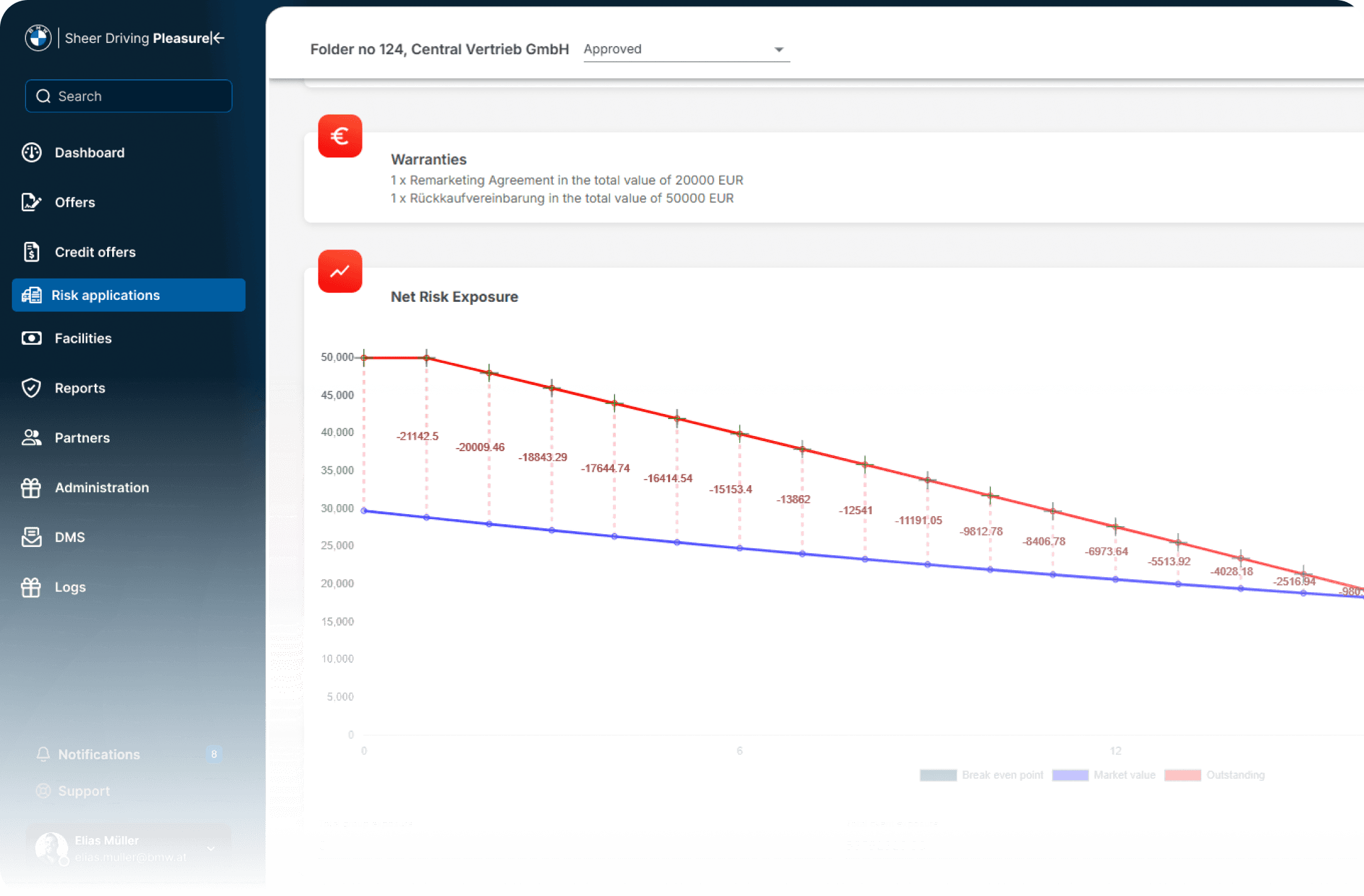Collapse sidebar using the arrow icon
The image size is (1364, 896).
click(218, 38)
